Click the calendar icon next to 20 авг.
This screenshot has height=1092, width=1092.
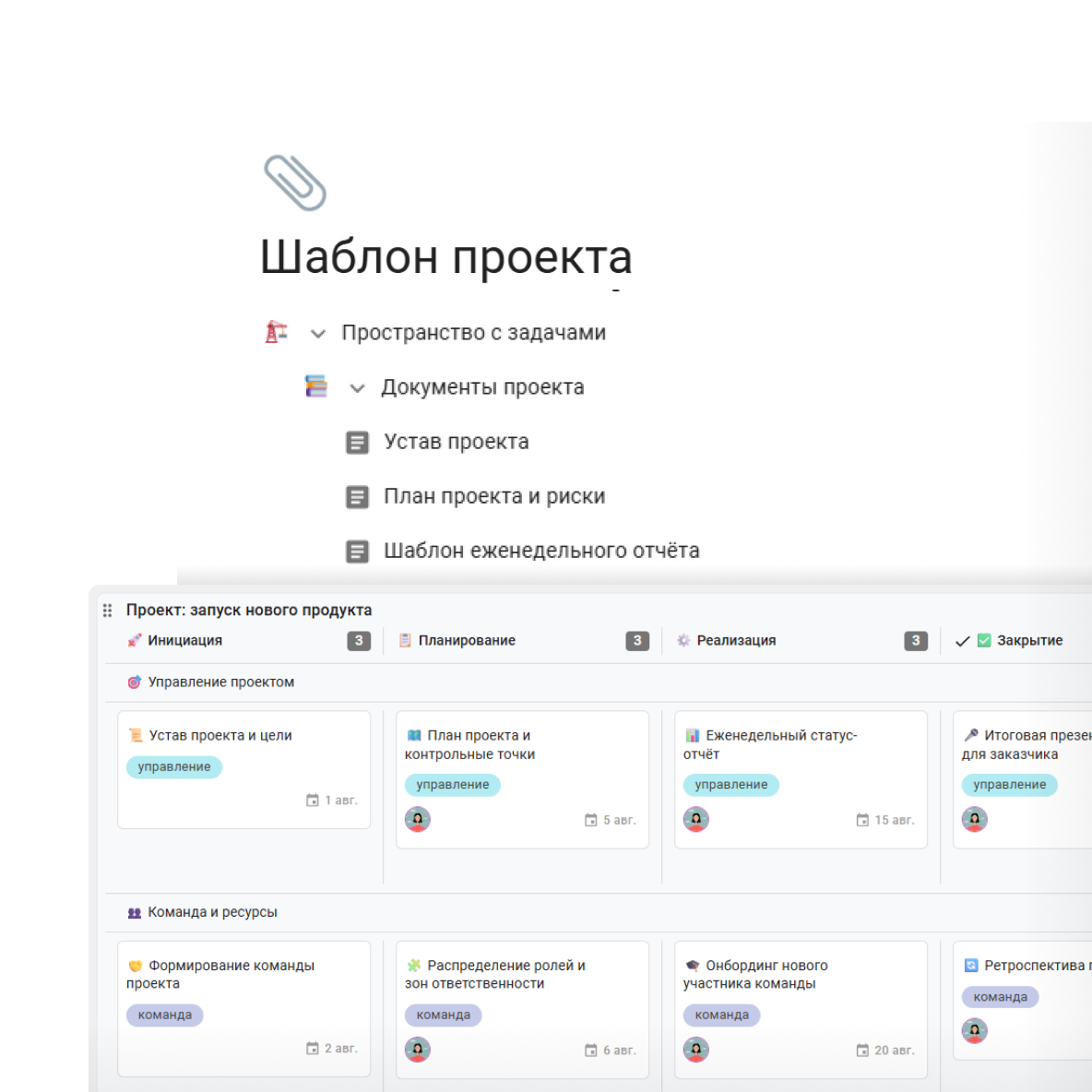point(862,1050)
